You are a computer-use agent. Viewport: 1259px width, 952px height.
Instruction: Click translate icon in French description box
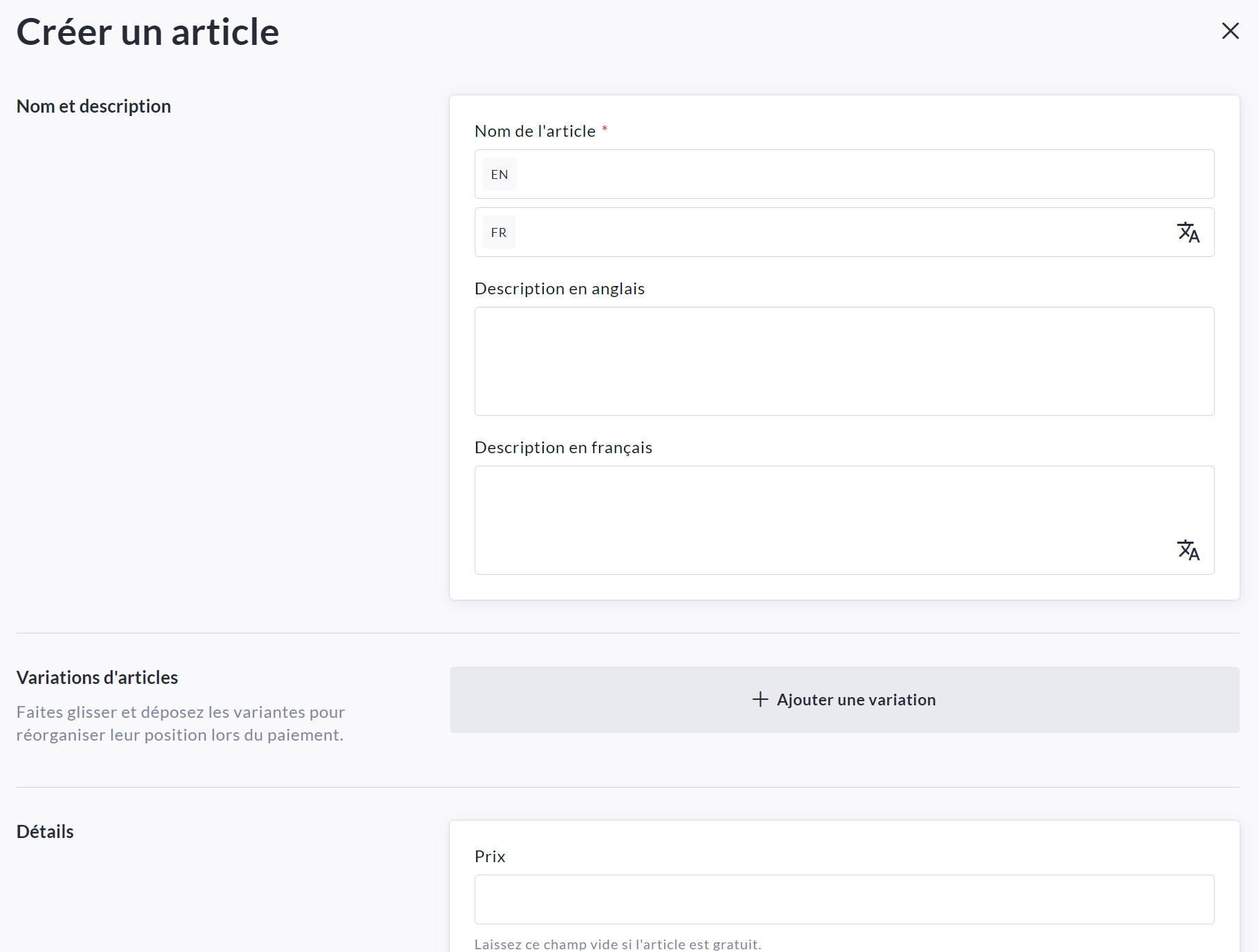(x=1188, y=551)
